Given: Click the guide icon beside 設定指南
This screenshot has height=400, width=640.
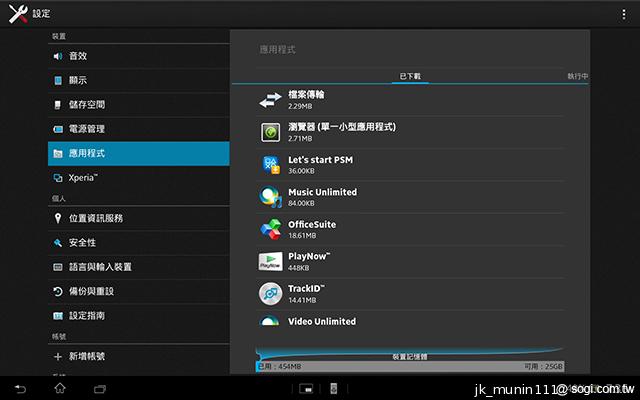Looking at the screenshot, I should click(58, 316).
